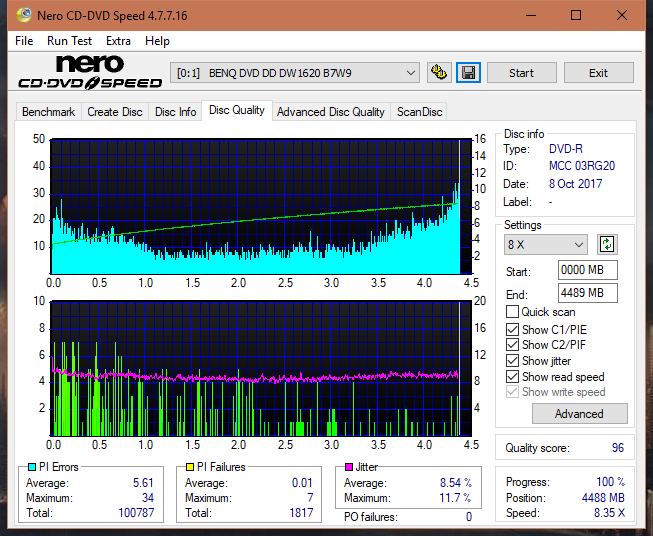
Task: Switch to the ScanDisc tab
Action: click(419, 112)
